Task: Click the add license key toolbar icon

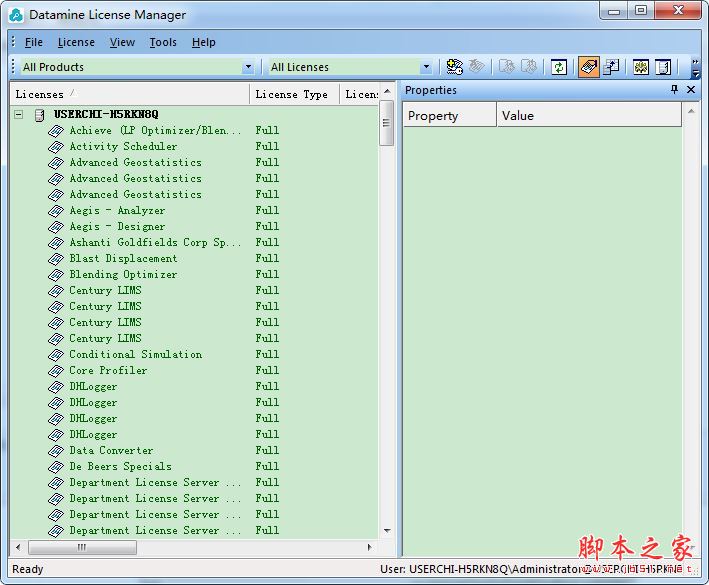Action: [x=454, y=67]
